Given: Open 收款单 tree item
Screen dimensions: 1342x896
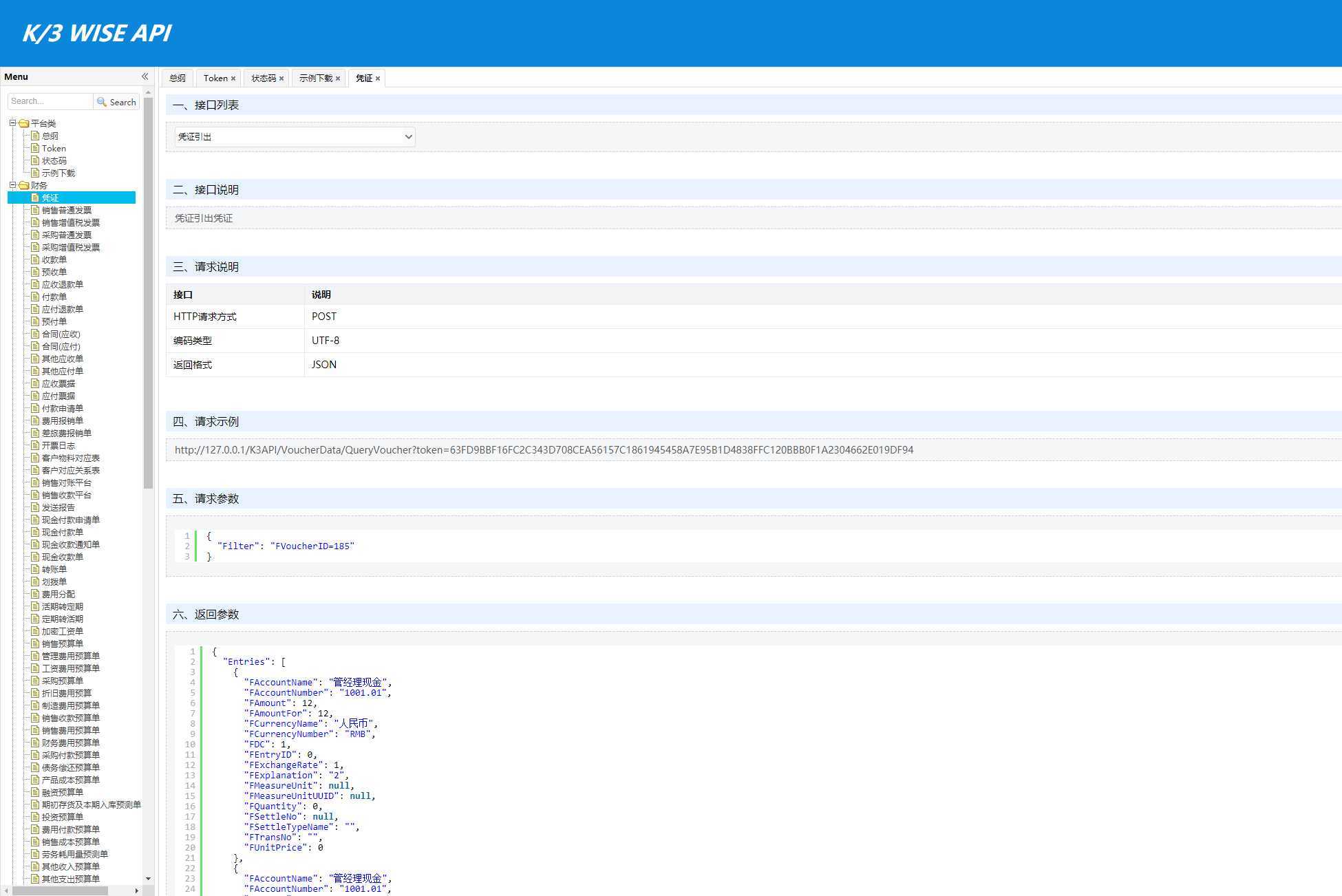Looking at the screenshot, I should tap(54, 260).
